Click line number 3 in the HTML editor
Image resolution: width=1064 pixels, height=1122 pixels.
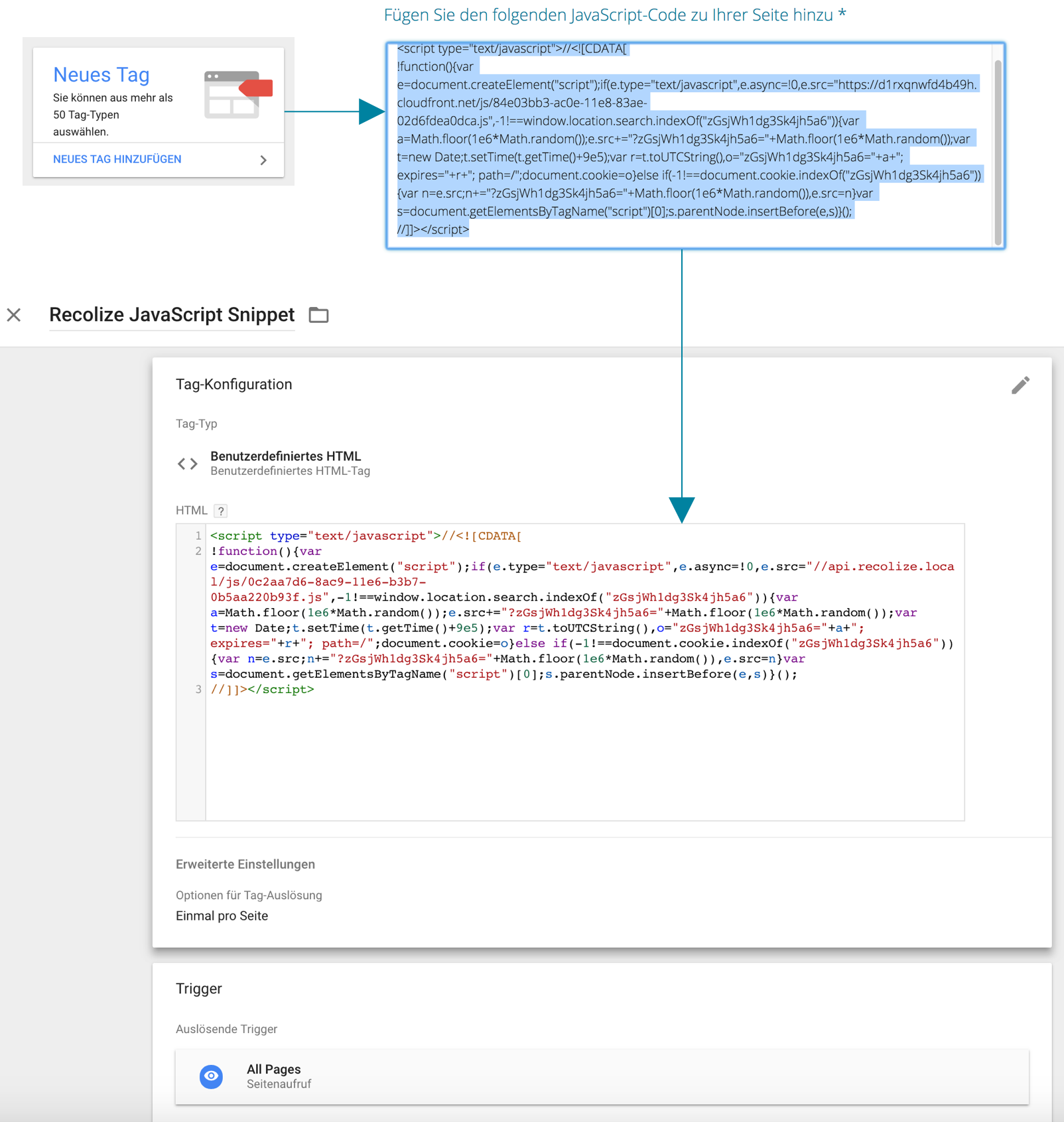198,690
